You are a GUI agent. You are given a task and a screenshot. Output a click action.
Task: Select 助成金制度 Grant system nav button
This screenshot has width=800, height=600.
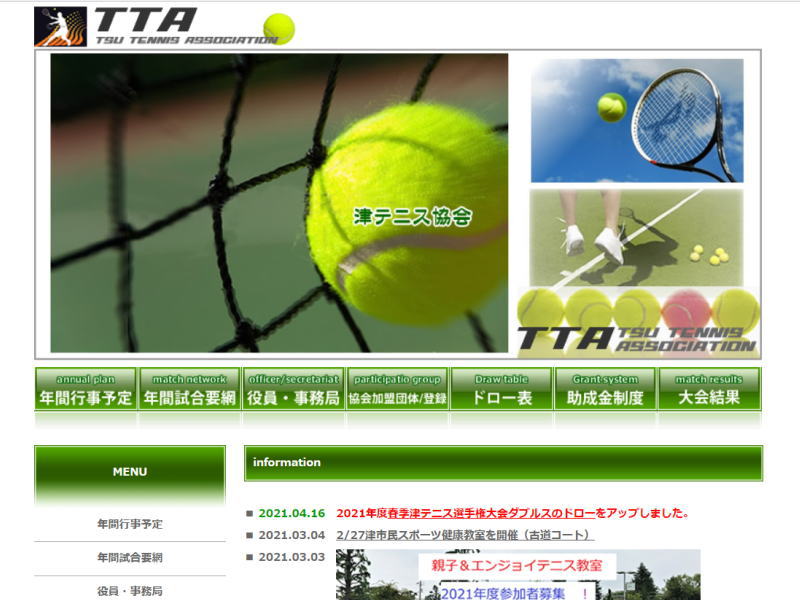coord(606,389)
